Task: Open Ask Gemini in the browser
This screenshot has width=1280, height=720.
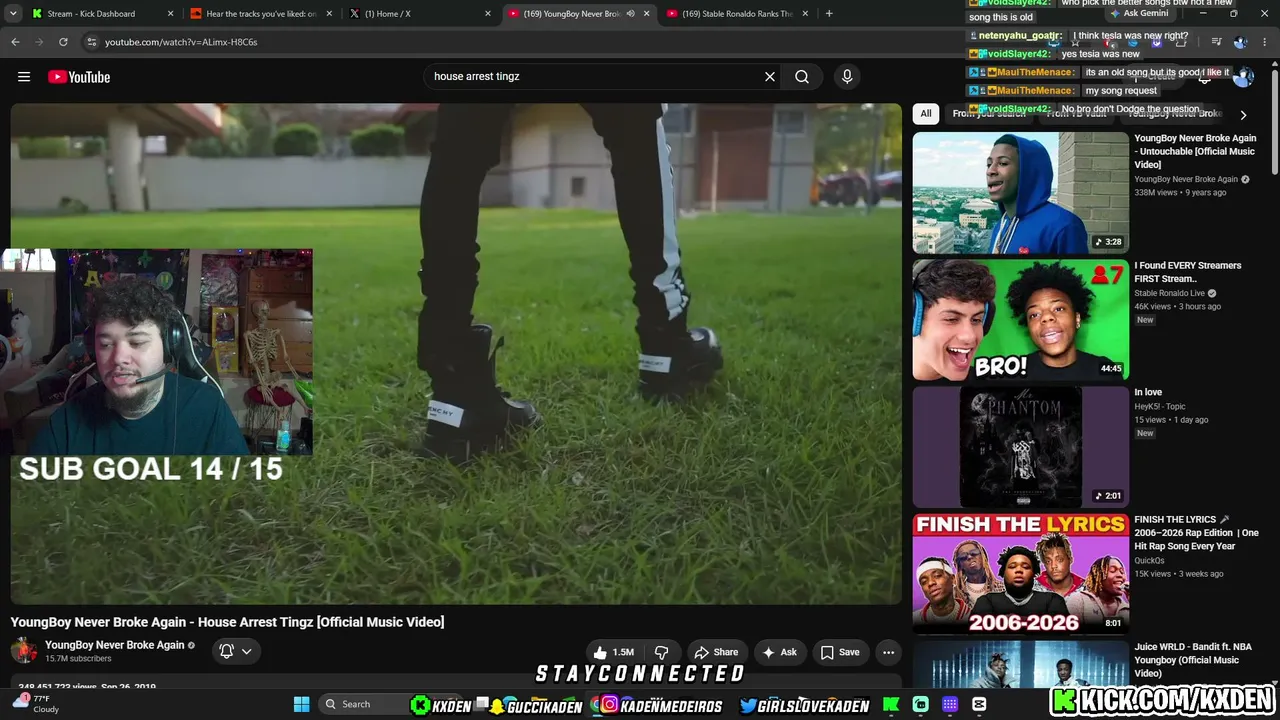Action: pos(1139,14)
